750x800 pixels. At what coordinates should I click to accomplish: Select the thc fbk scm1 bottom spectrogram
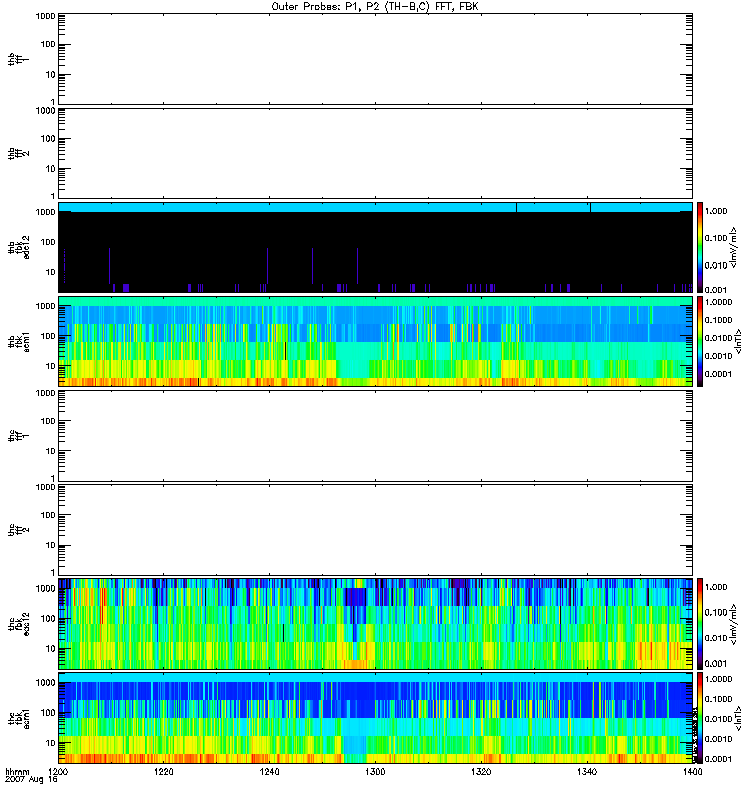click(375, 717)
